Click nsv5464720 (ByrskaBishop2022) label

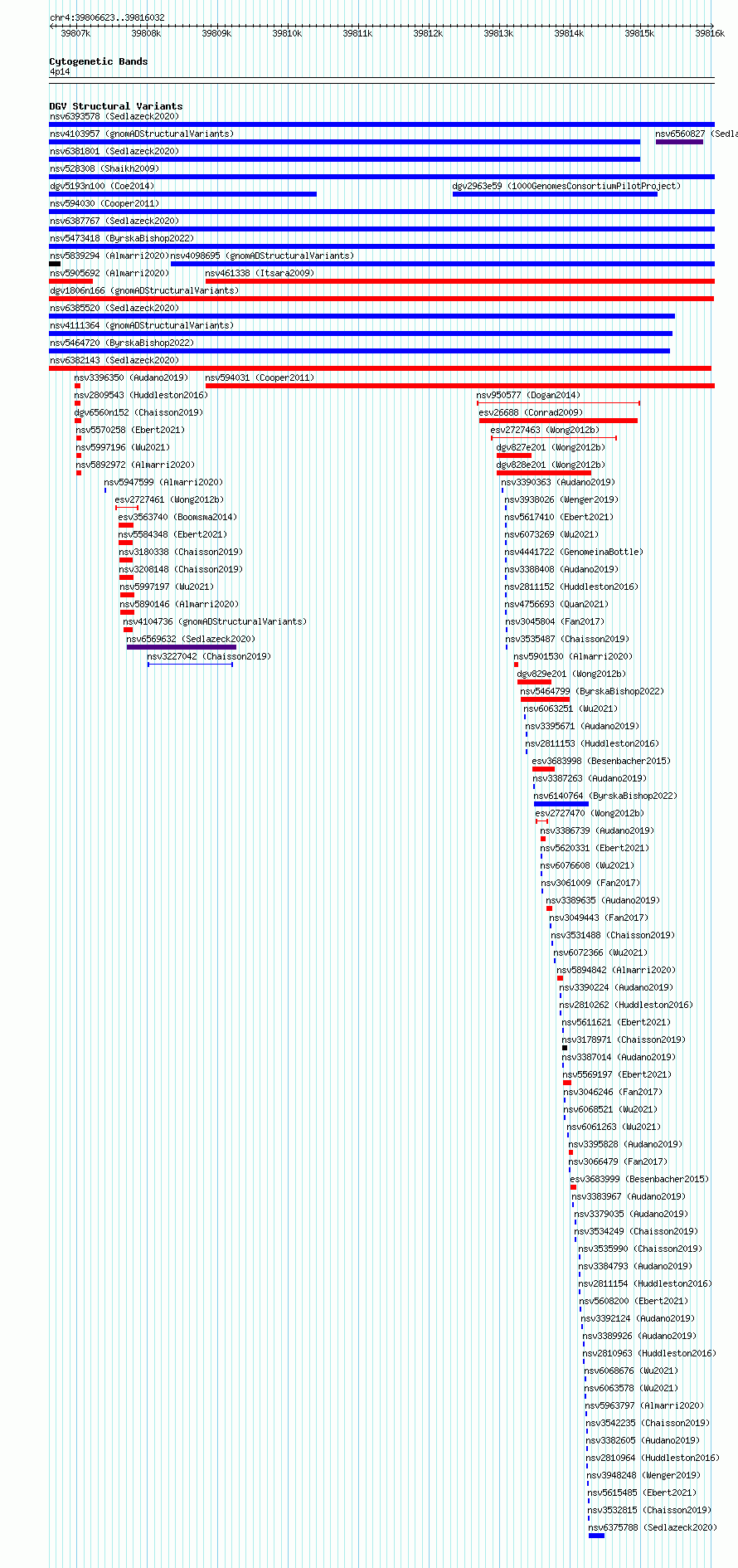point(122,343)
